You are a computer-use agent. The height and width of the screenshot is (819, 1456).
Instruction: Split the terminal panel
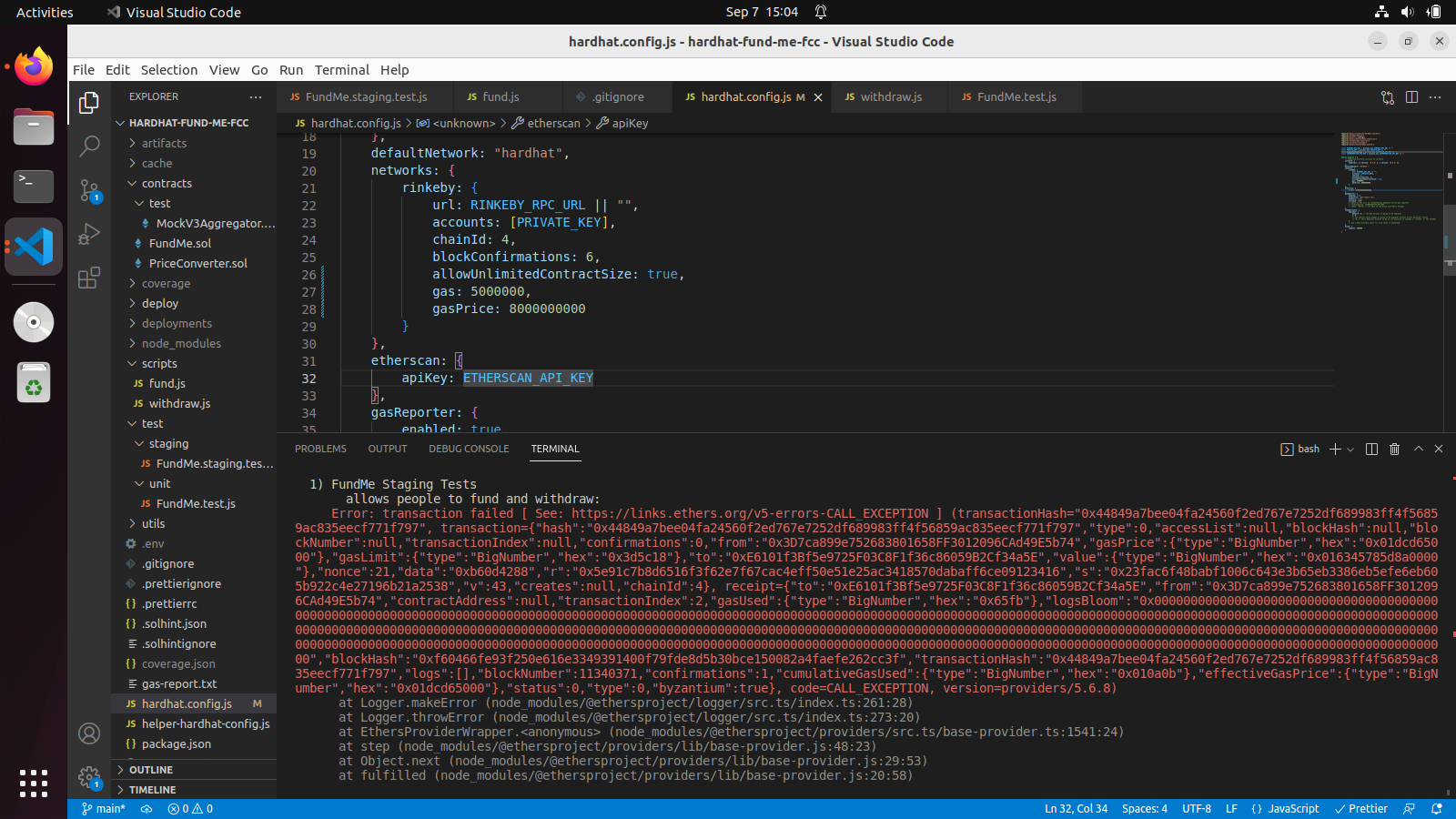coord(1371,449)
